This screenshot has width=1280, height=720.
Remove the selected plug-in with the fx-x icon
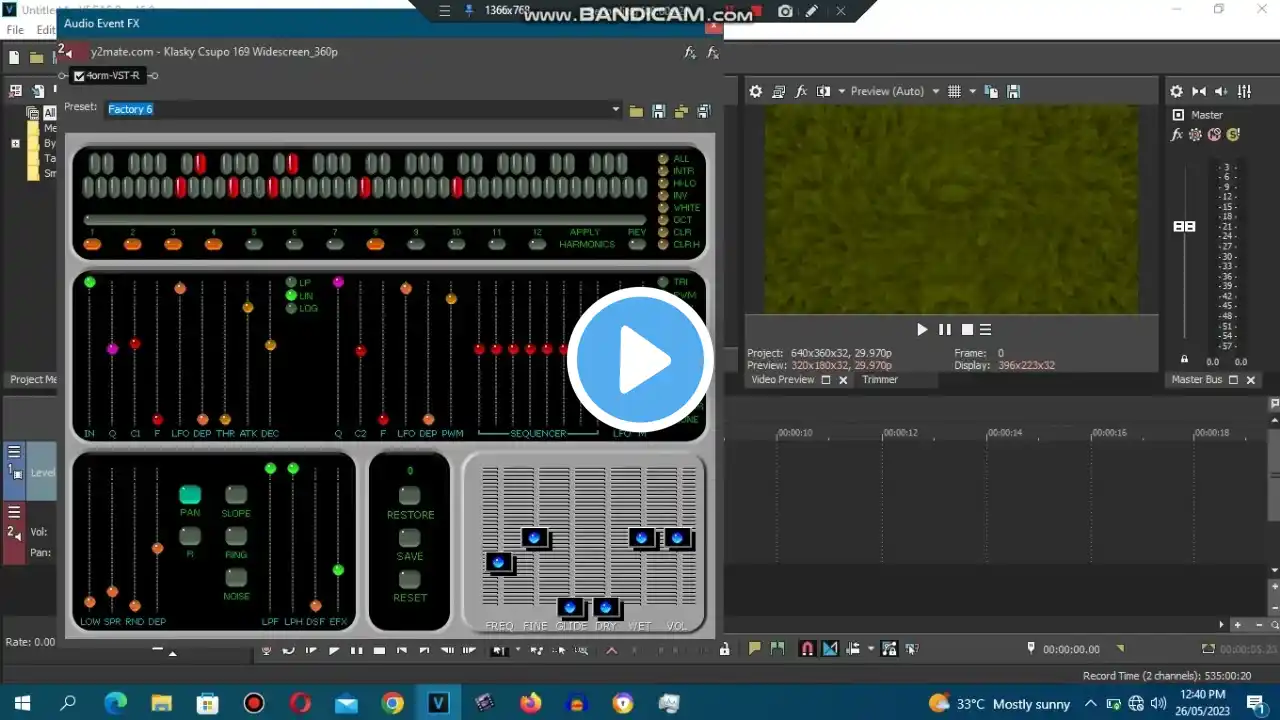pos(713,53)
